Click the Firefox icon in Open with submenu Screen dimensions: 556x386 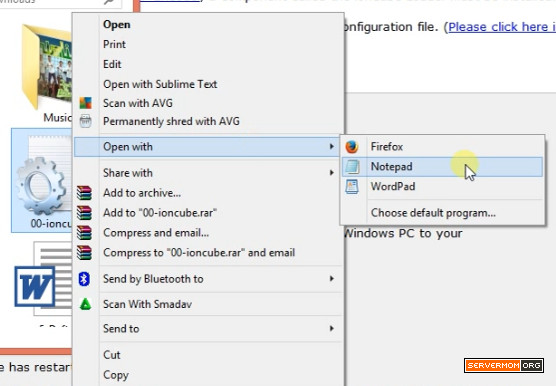352,147
